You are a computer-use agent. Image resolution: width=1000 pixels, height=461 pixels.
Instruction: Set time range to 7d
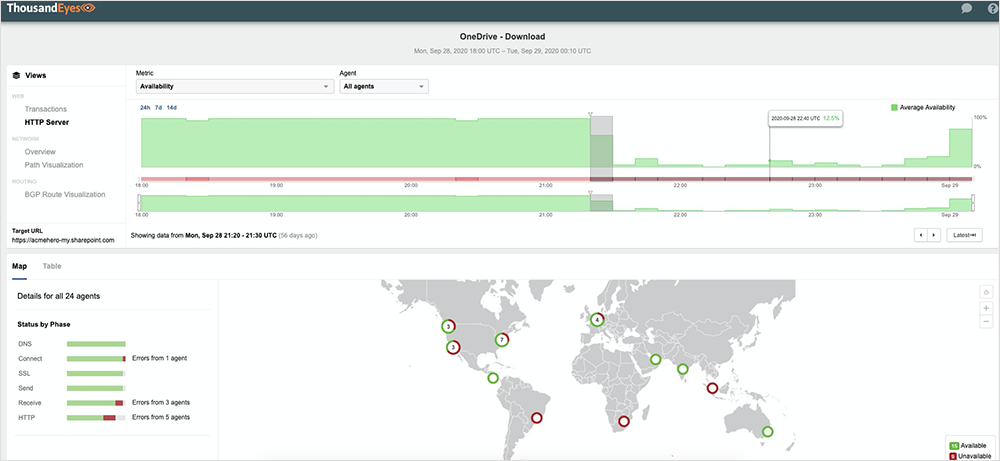(x=158, y=107)
